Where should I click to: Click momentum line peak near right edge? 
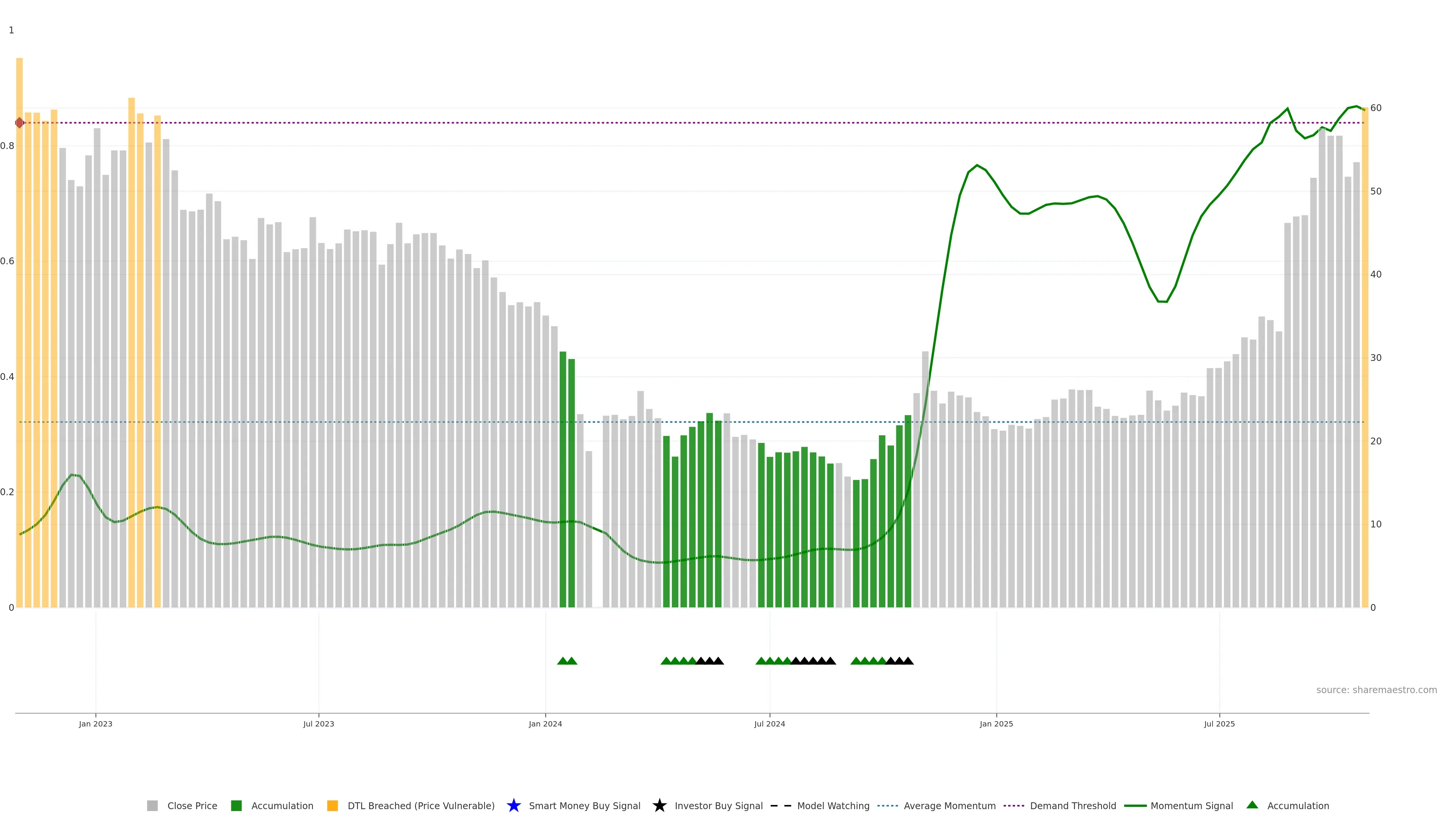click(x=1356, y=106)
